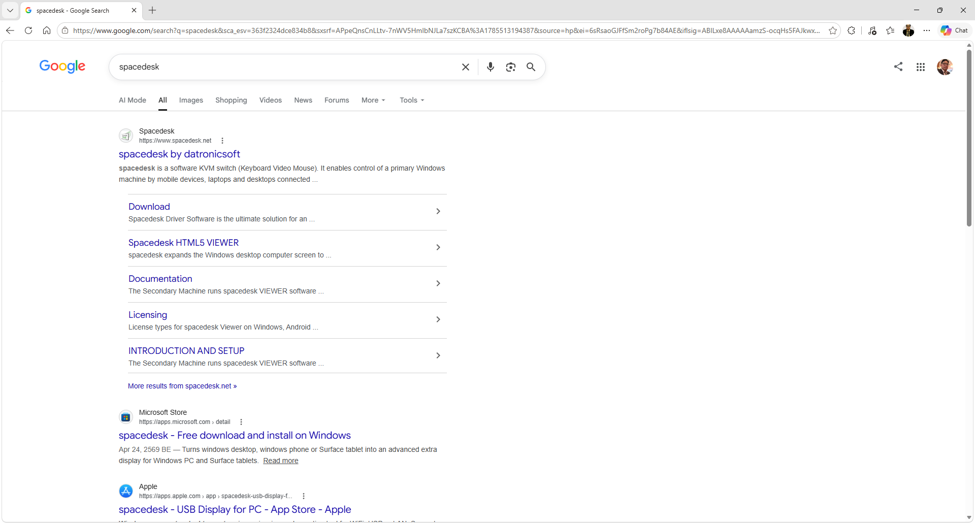Open the browser home page icon
This screenshot has height=524, width=975.
coord(47,30)
